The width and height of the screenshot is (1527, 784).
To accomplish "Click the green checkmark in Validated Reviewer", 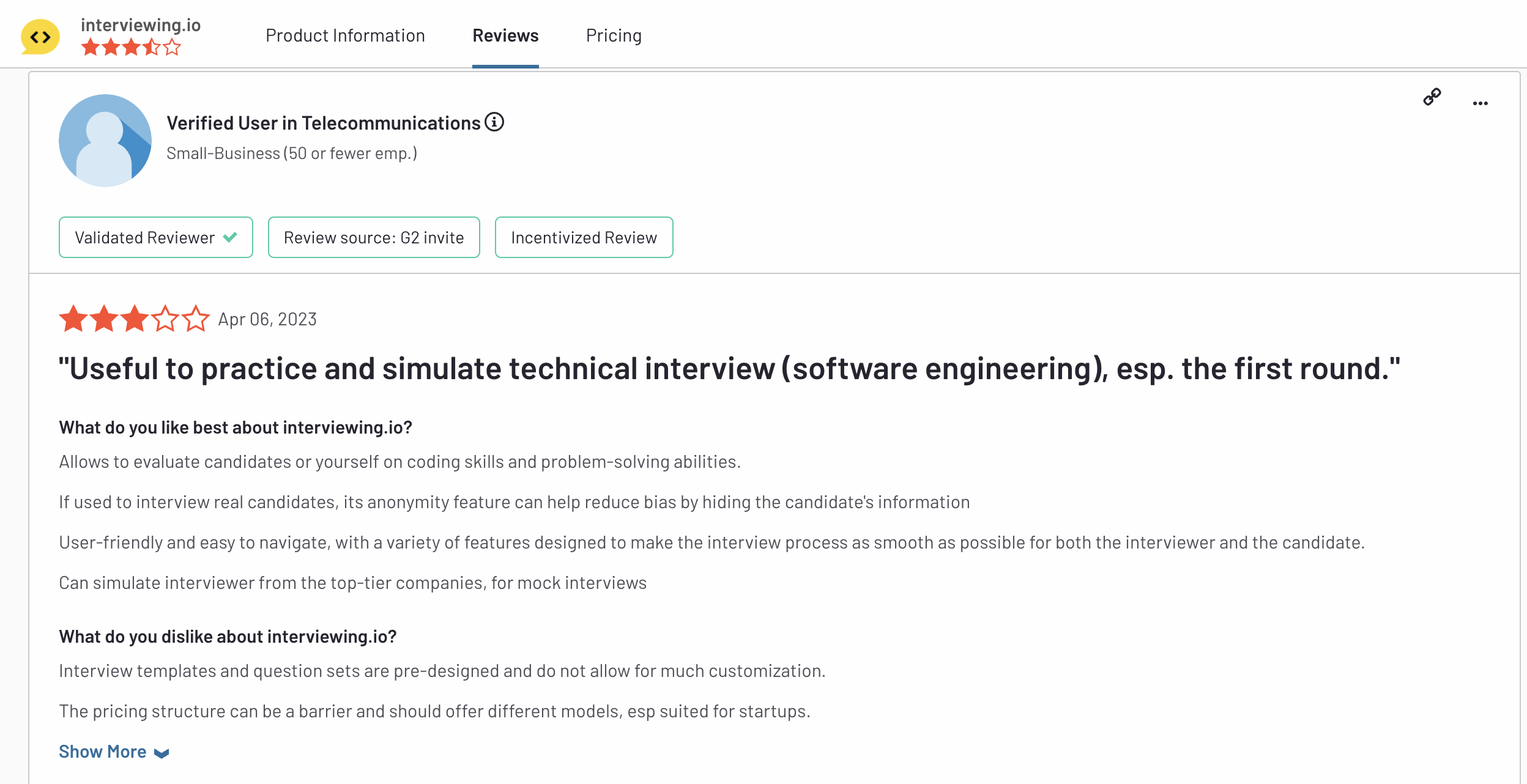I will 230,237.
